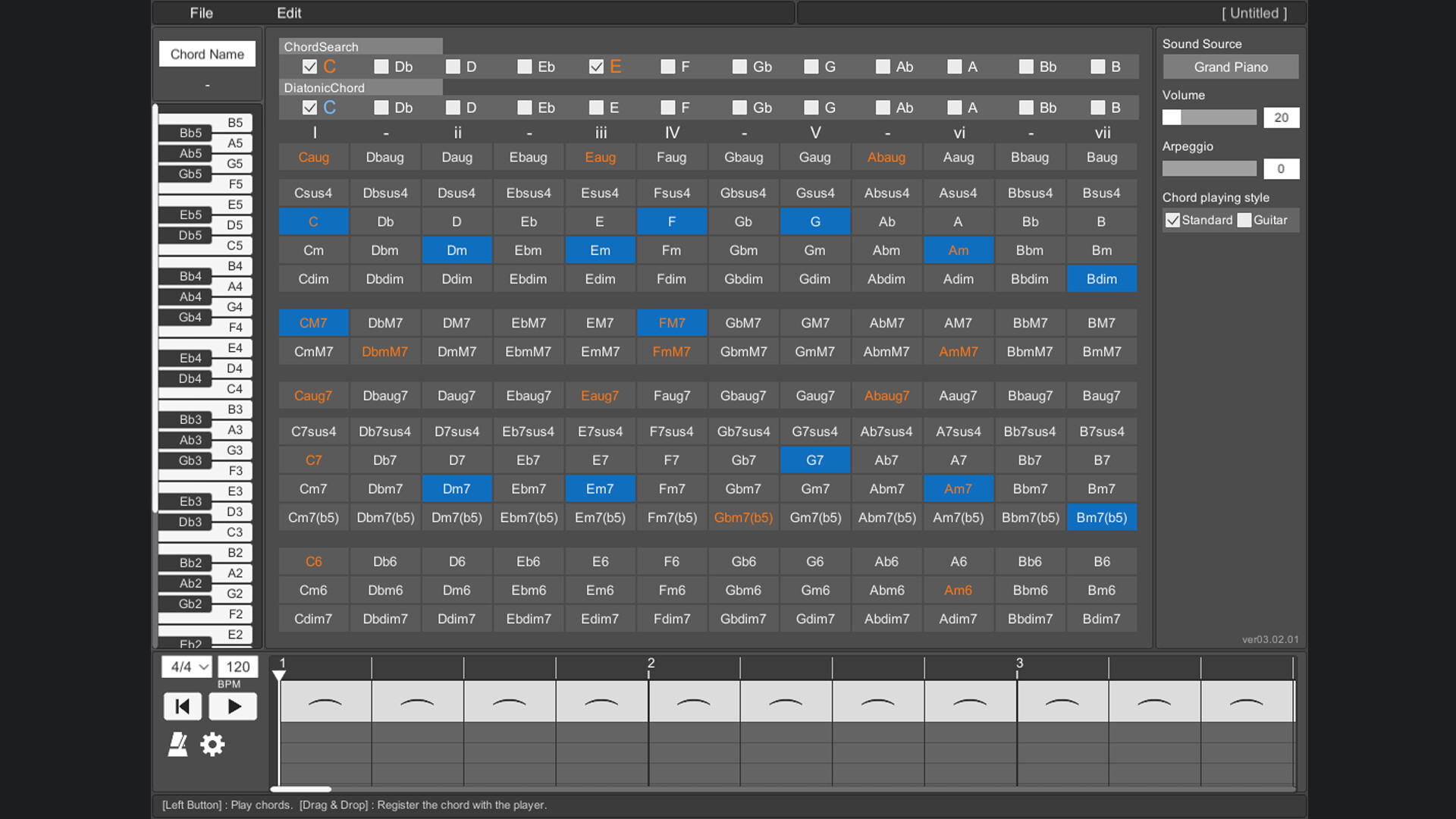The image size is (1456, 819).
Task: Click the 120 BPM value field
Action: click(x=237, y=667)
